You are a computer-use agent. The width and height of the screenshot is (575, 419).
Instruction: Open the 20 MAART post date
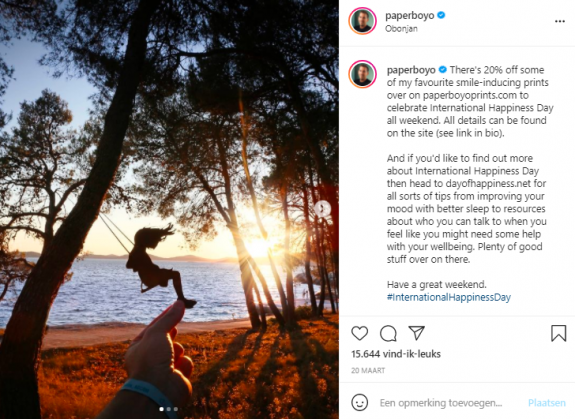(368, 370)
